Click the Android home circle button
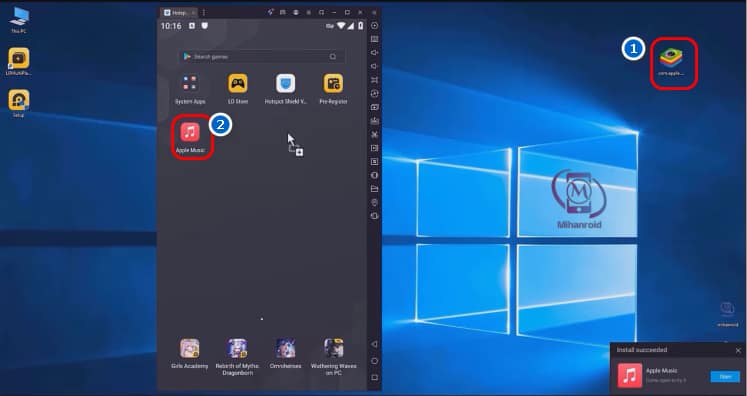Image resolution: width=747 pixels, height=396 pixels. (x=374, y=361)
